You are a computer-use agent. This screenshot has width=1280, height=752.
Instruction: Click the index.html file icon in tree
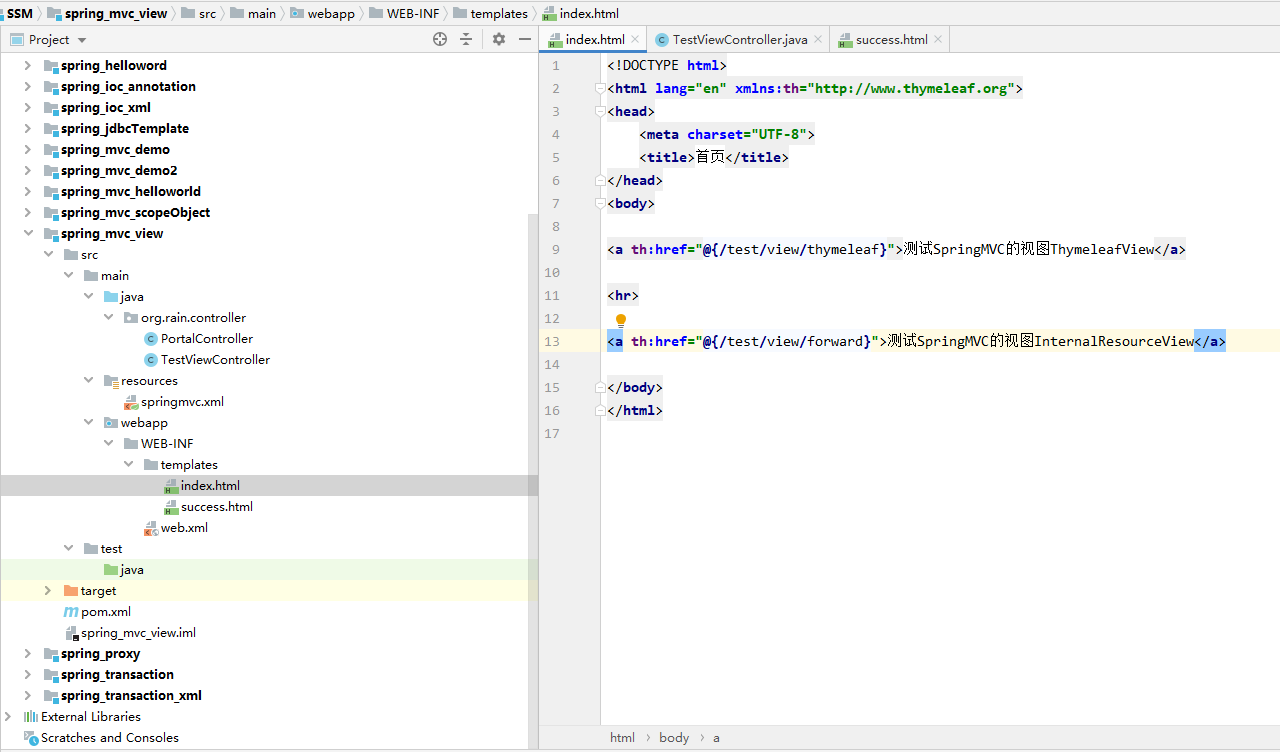(x=171, y=486)
